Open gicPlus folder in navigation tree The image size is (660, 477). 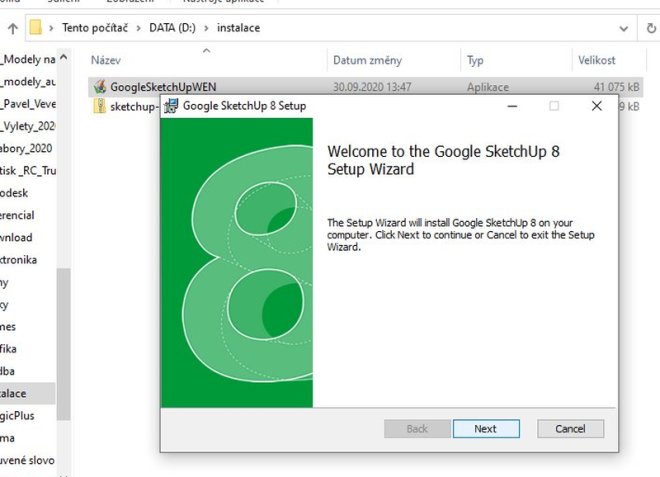[17, 416]
